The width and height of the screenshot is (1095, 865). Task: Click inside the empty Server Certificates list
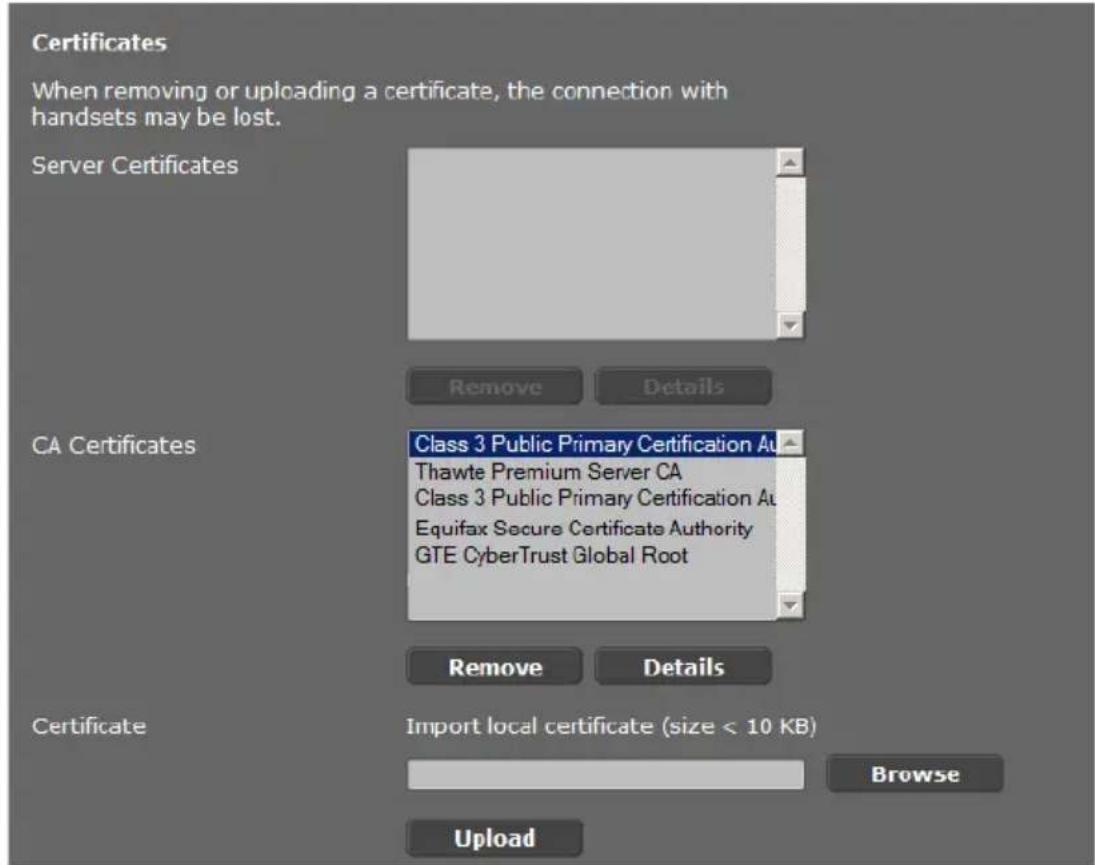pos(592,244)
